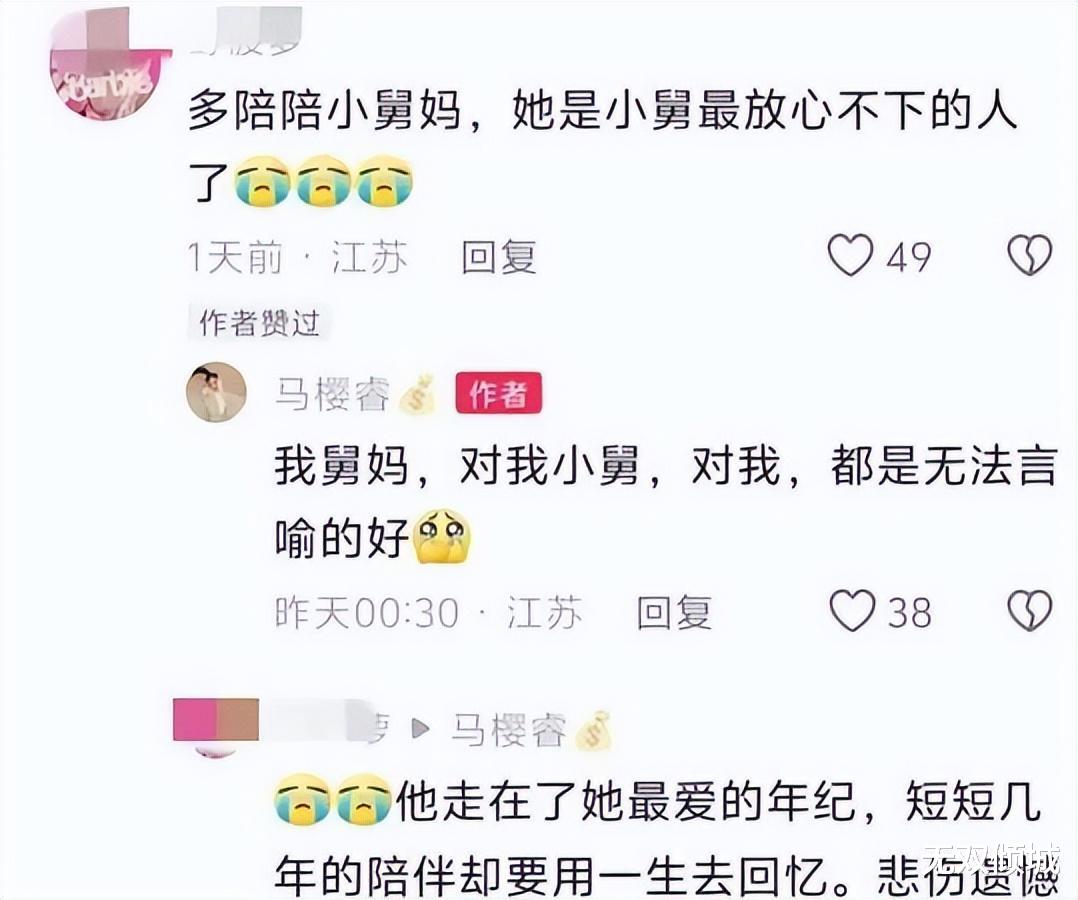Viewport: 1078px width, 900px height.
Task: Click 回复 under the top comment
Action: (x=498, y=257)
